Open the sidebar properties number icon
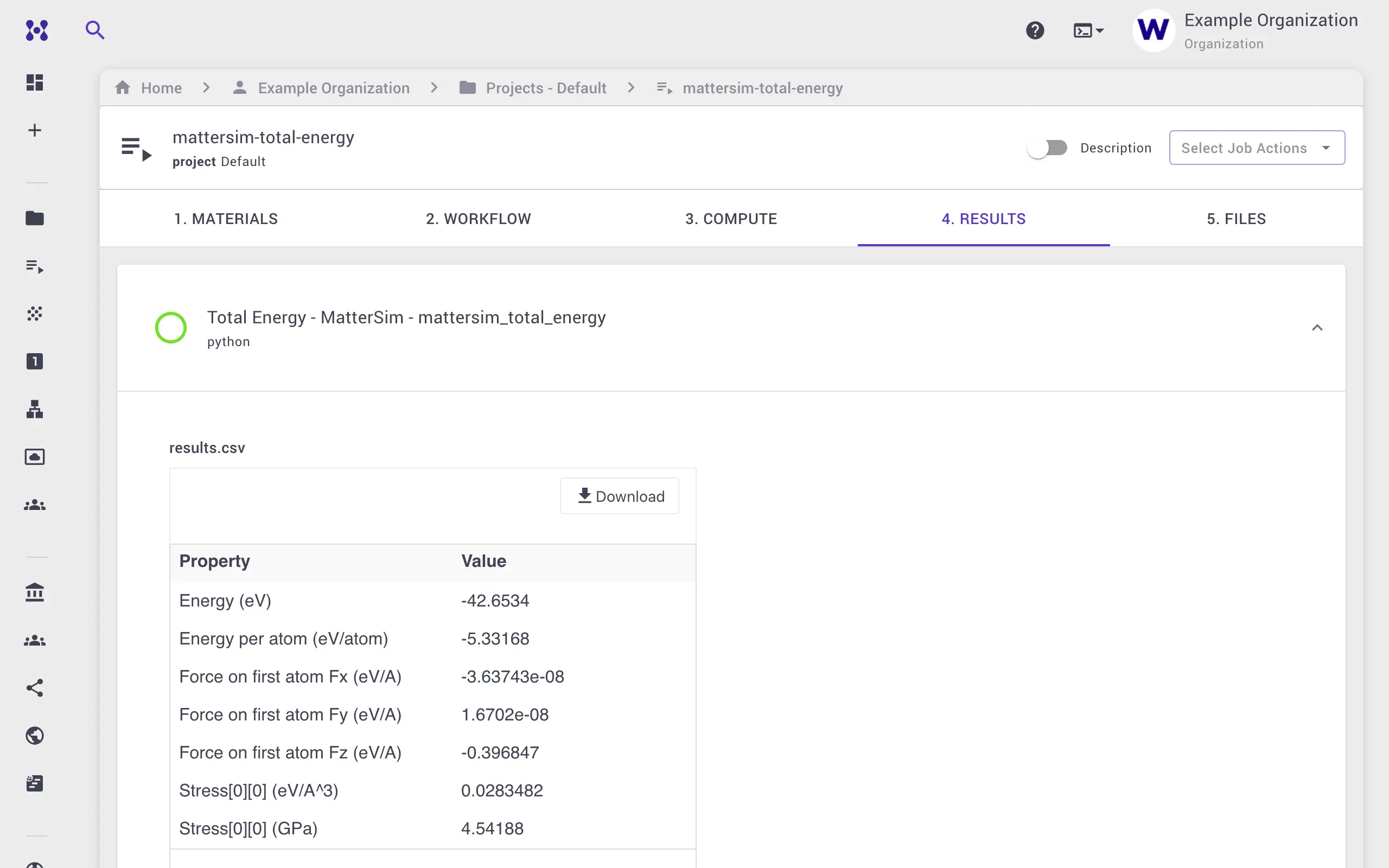Image resolution: width=1389 pixels, height=868 pixels. tap(34, 361)
